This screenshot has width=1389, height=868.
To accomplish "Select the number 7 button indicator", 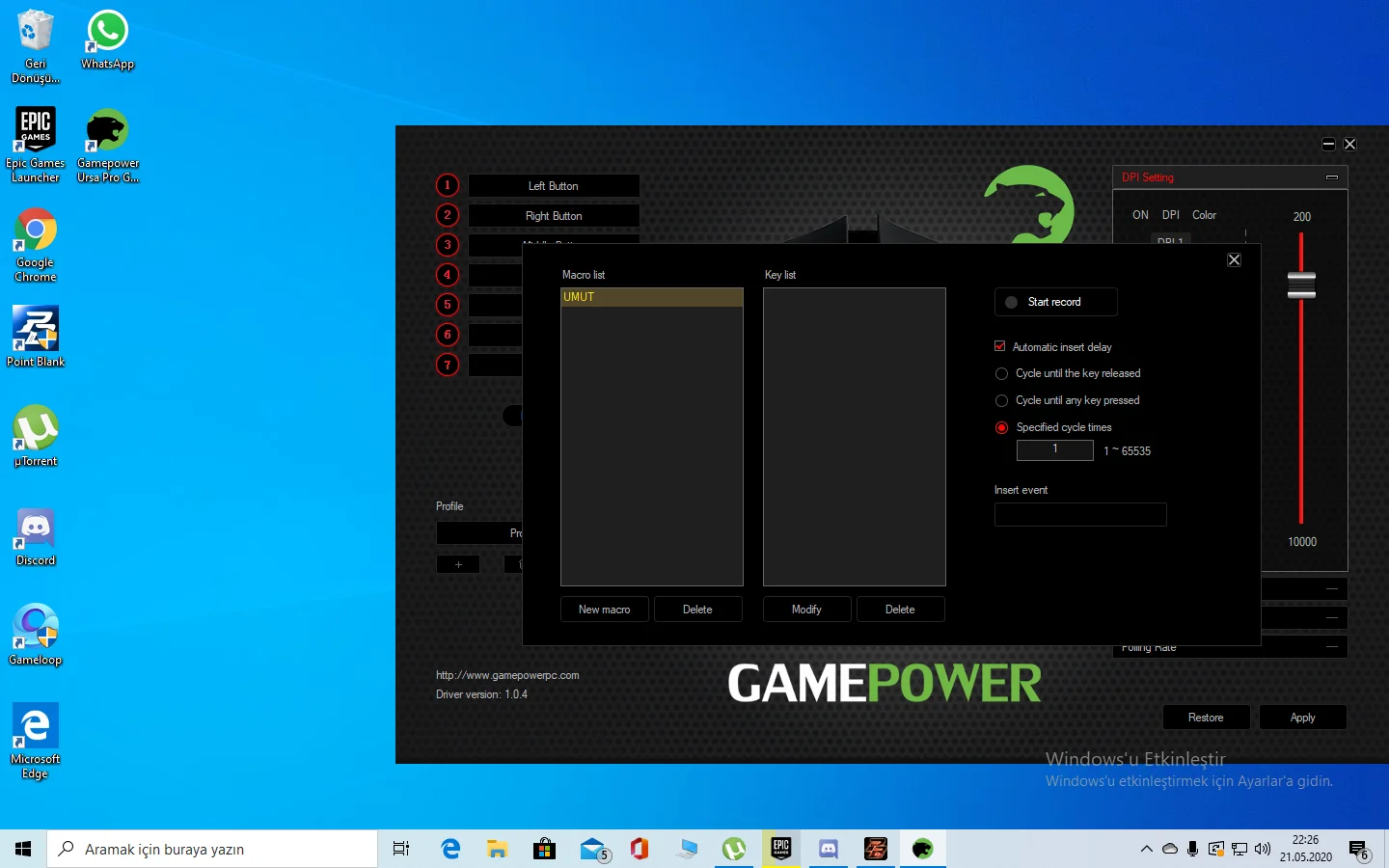I will (x=448, y=365).
